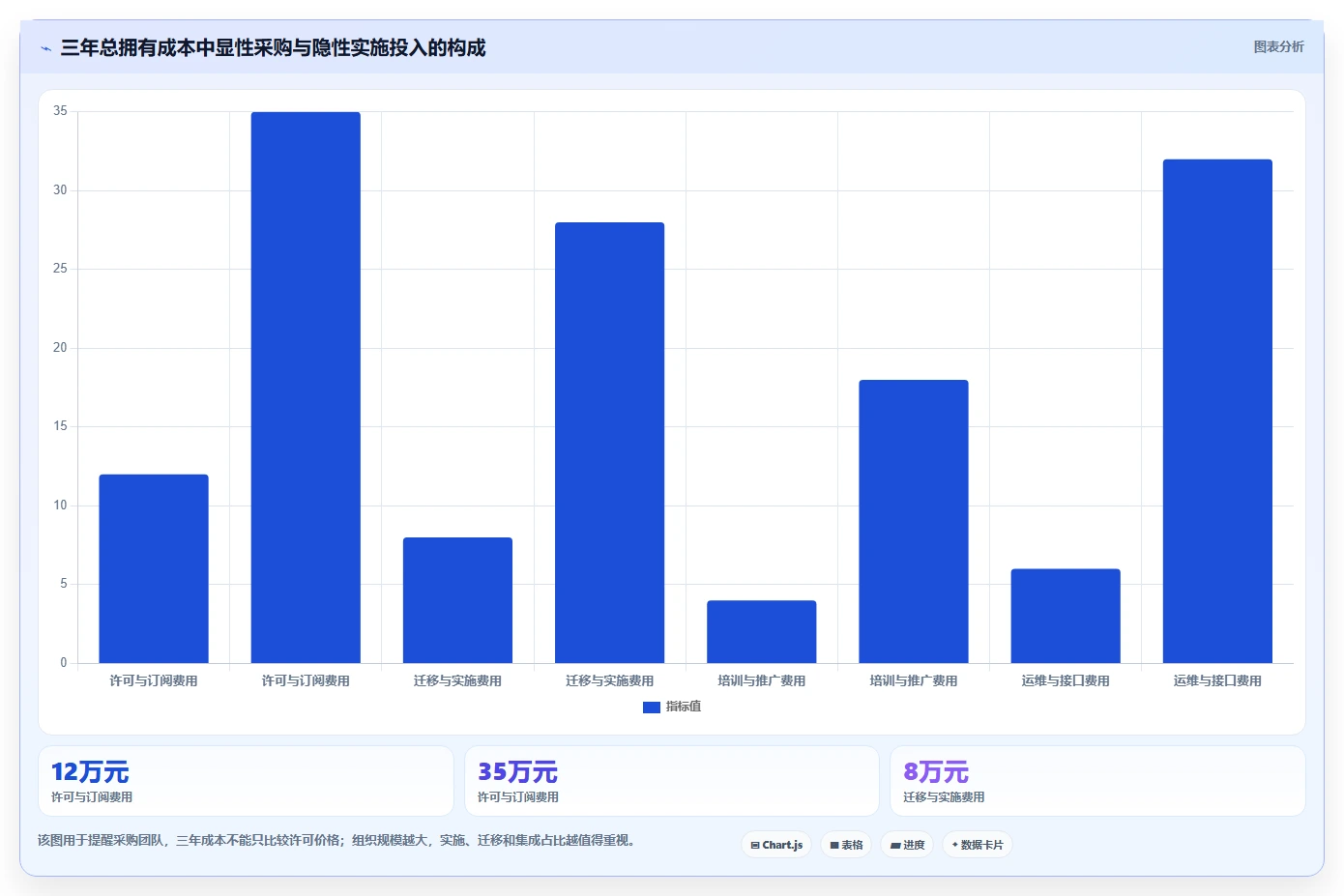Viewport: 1344px width, 896px height.
Task: Click the tallest bar reaching 35
Action: click(x=306, y=388)
